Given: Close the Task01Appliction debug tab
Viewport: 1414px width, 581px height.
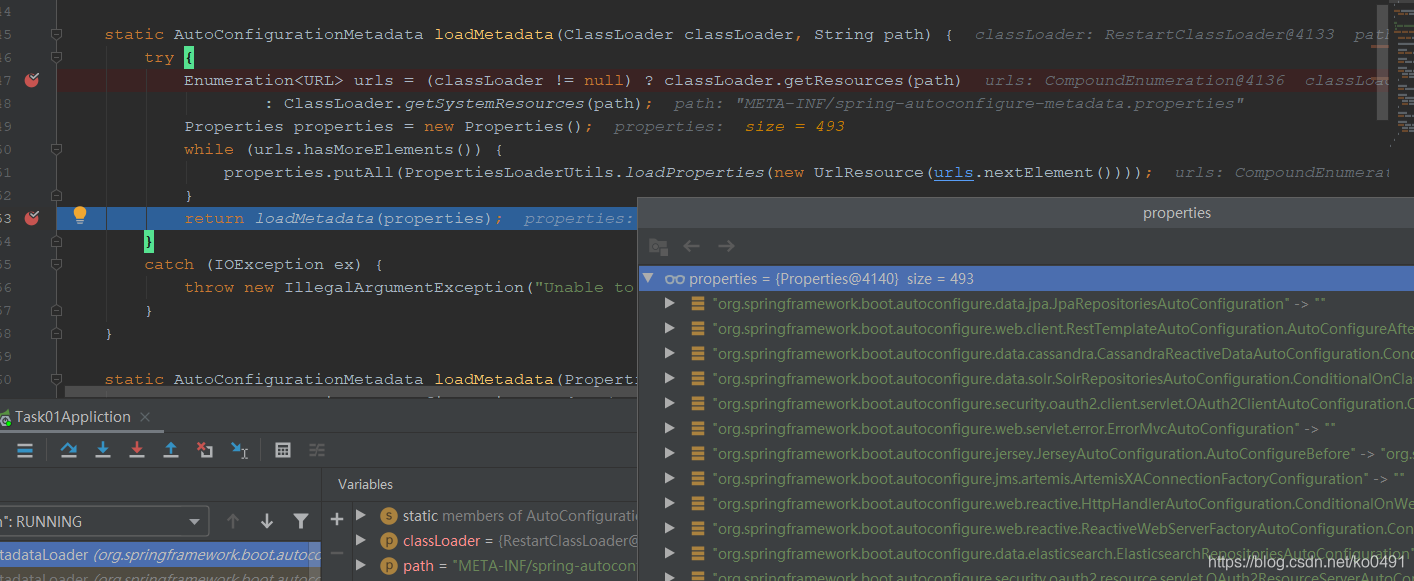Looking at the screenshot, I should 144,417.
